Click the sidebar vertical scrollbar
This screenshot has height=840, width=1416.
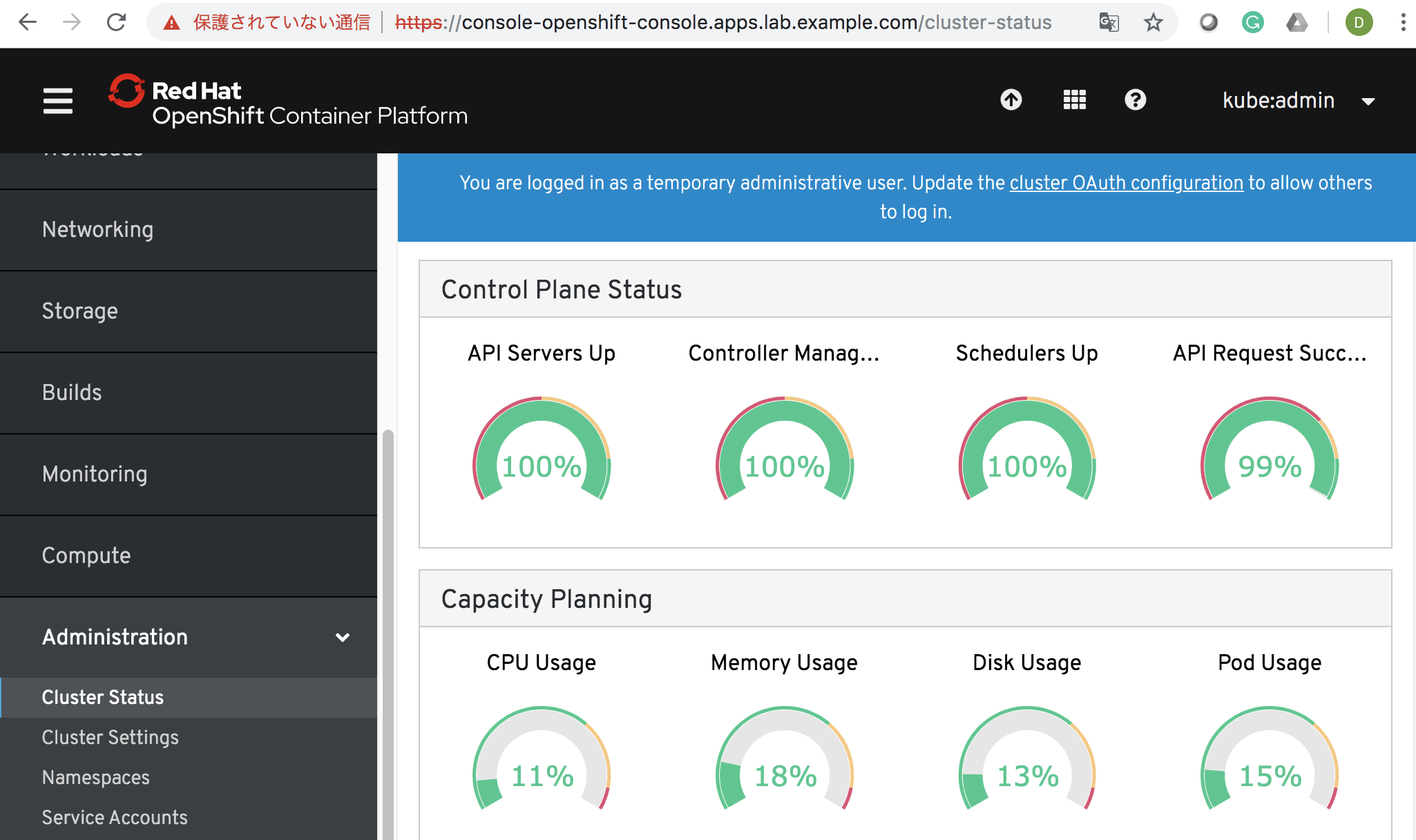[x=388, y=622]
